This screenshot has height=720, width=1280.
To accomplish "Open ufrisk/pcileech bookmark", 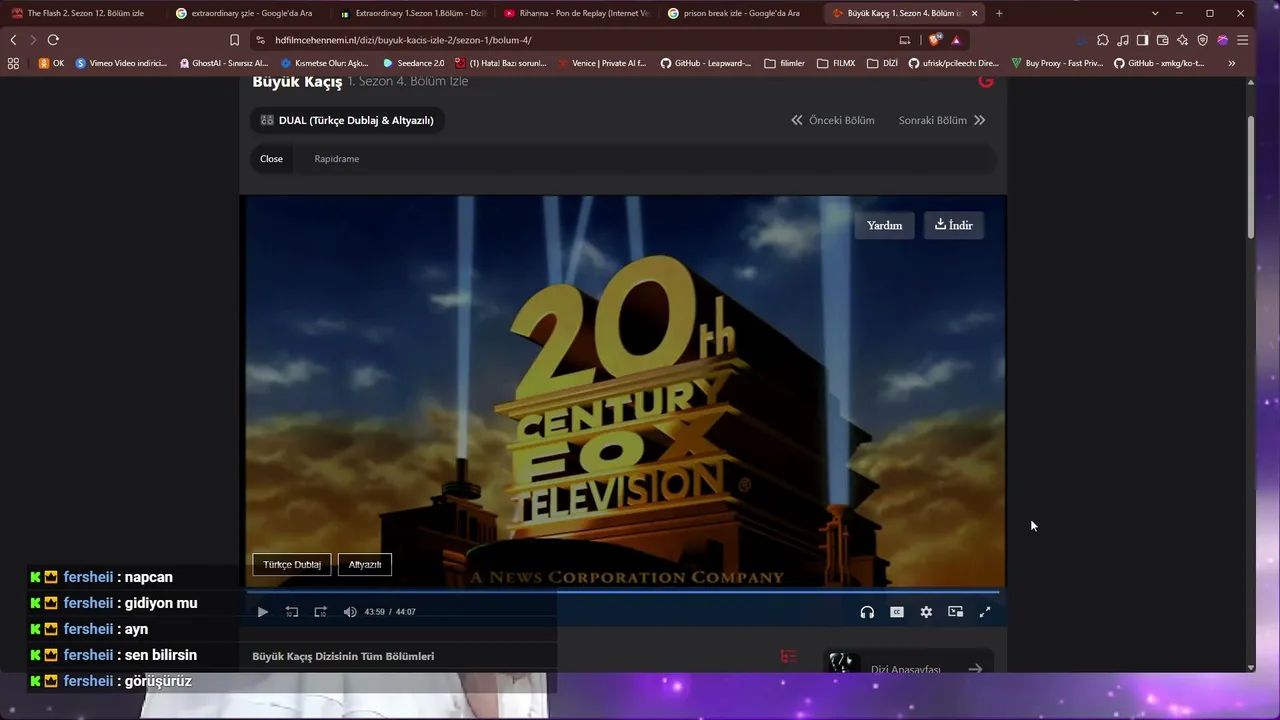I will pos(954,63).
